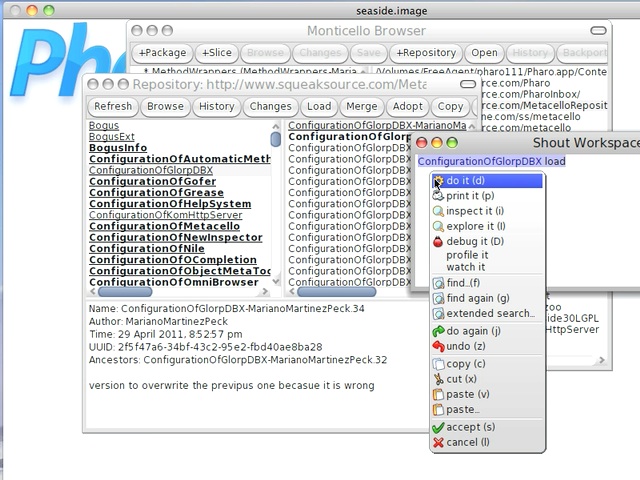Click the collapse pill icon in Monticello Browser title bar

coord(598,31)
